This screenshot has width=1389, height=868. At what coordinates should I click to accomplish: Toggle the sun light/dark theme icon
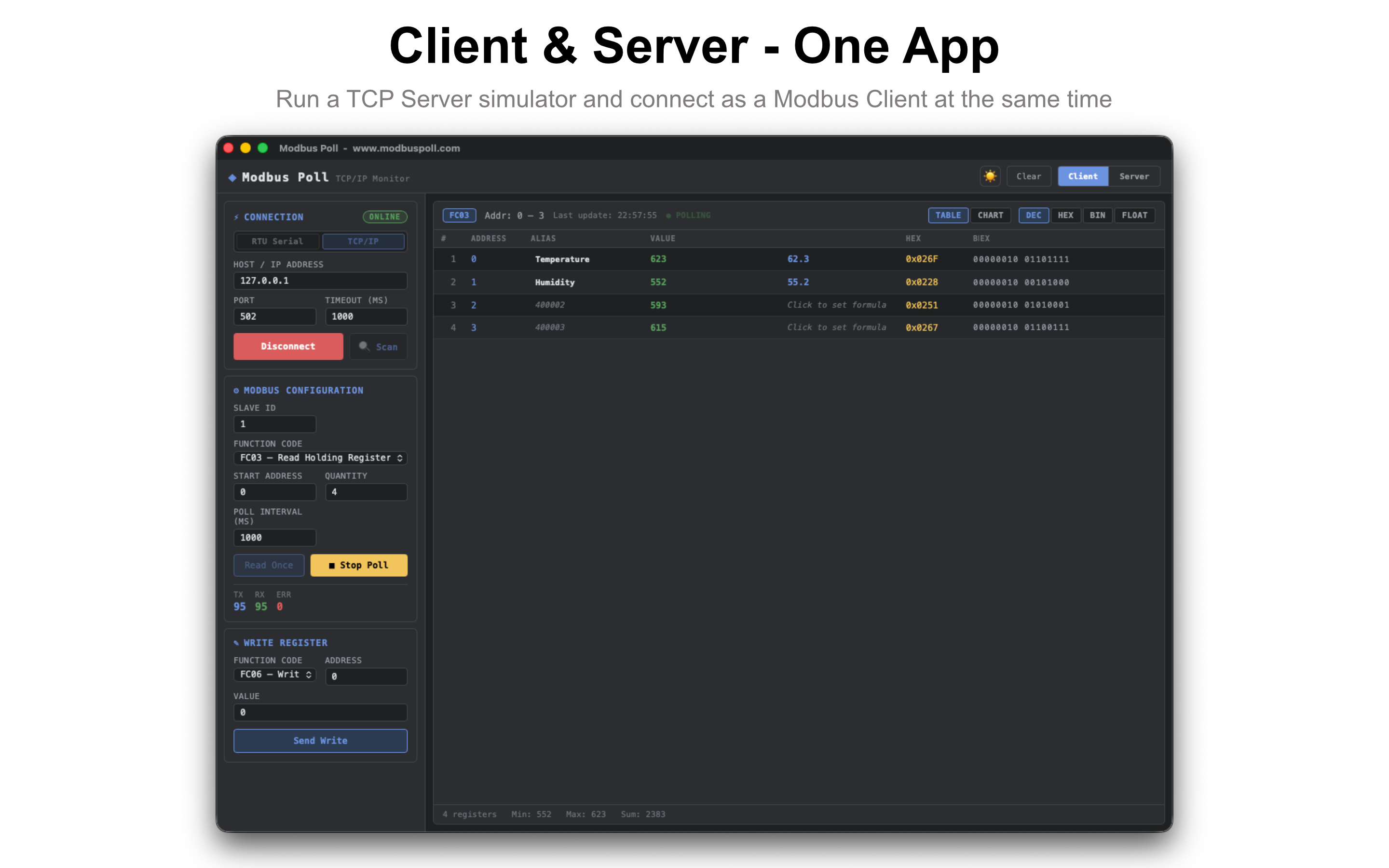click(x=990, y=176)
